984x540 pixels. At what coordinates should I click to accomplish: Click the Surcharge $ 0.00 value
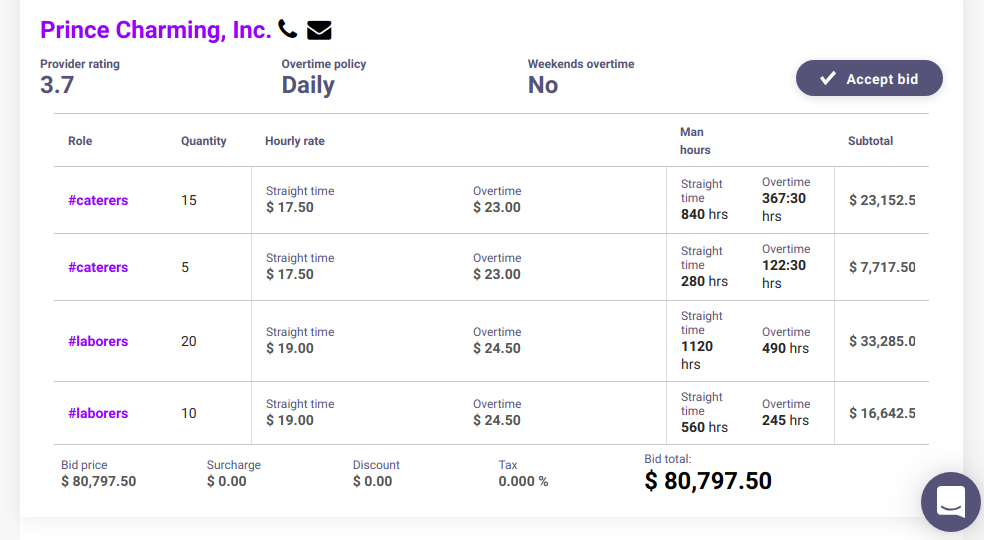(227, 481)
